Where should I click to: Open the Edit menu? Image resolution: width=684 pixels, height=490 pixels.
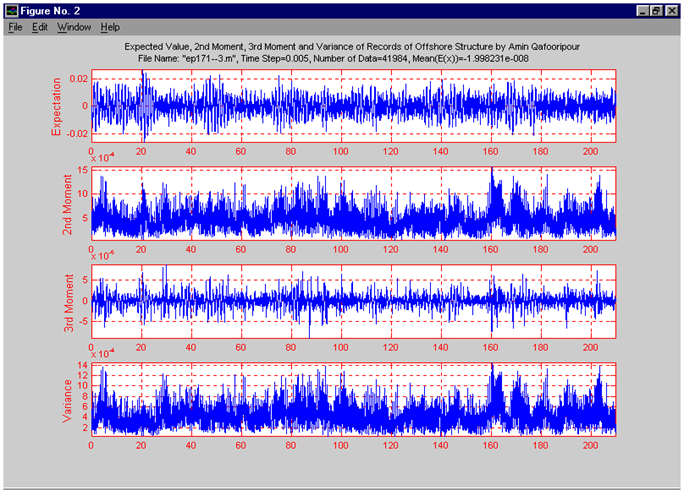point(40,27)
